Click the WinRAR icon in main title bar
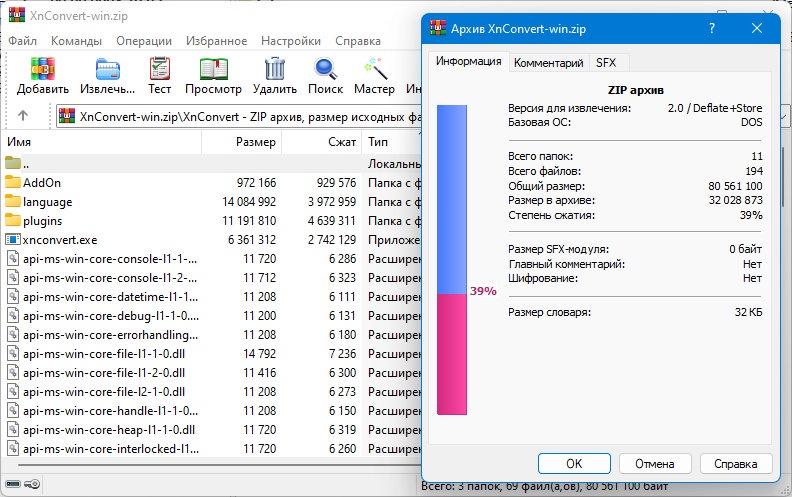 click(17, 15)
